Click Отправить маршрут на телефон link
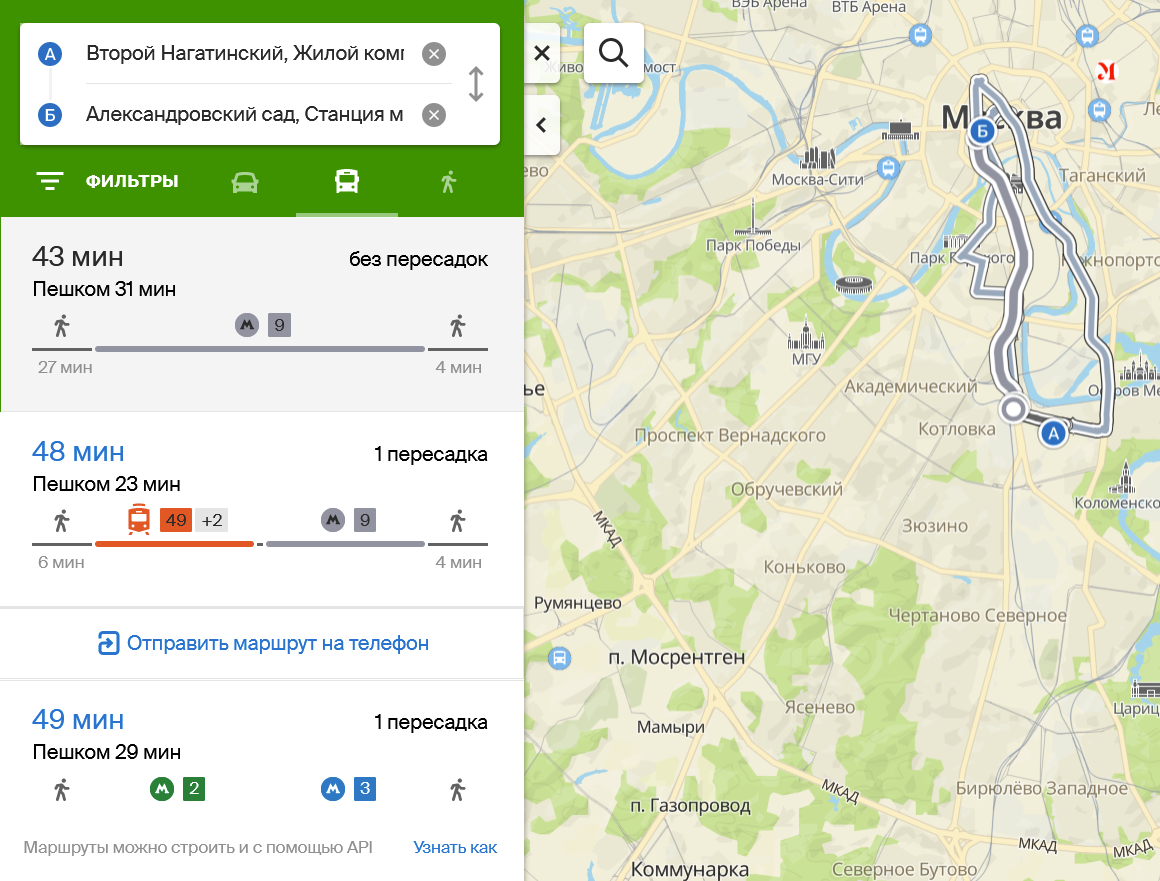Screen dimensions: 1160x881 pyautogui.click(x=263, y=644)
